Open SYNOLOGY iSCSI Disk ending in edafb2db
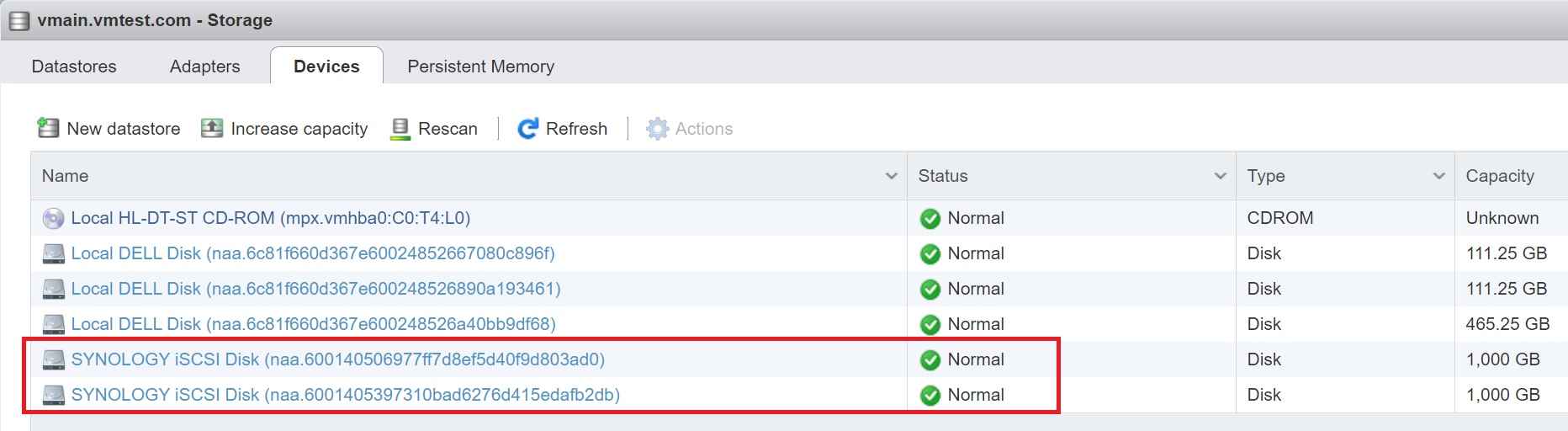 (345, 395)
